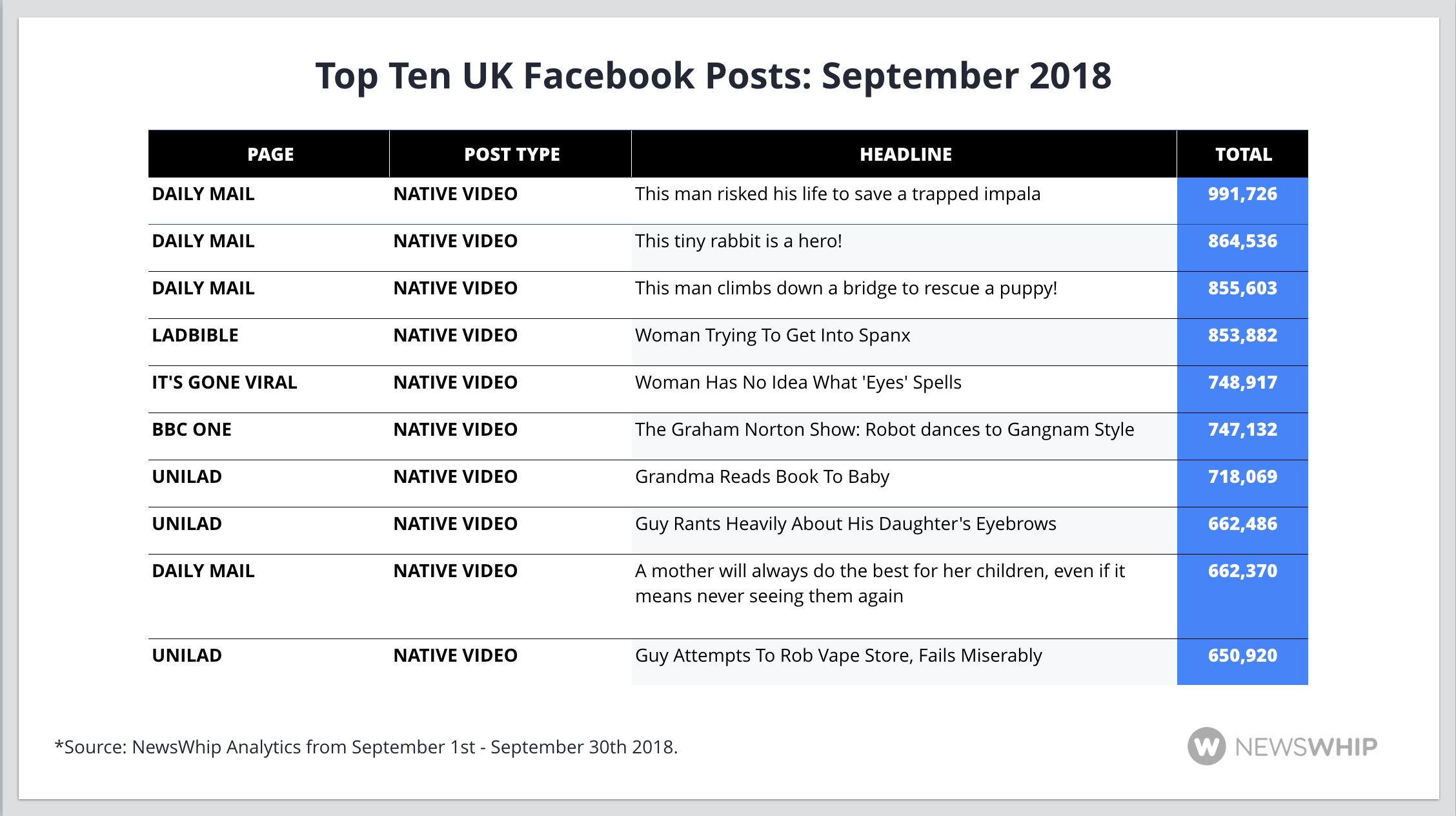
Task: Click the trapped impala headline
Action: pyautogui.click(x=837, y=194)
